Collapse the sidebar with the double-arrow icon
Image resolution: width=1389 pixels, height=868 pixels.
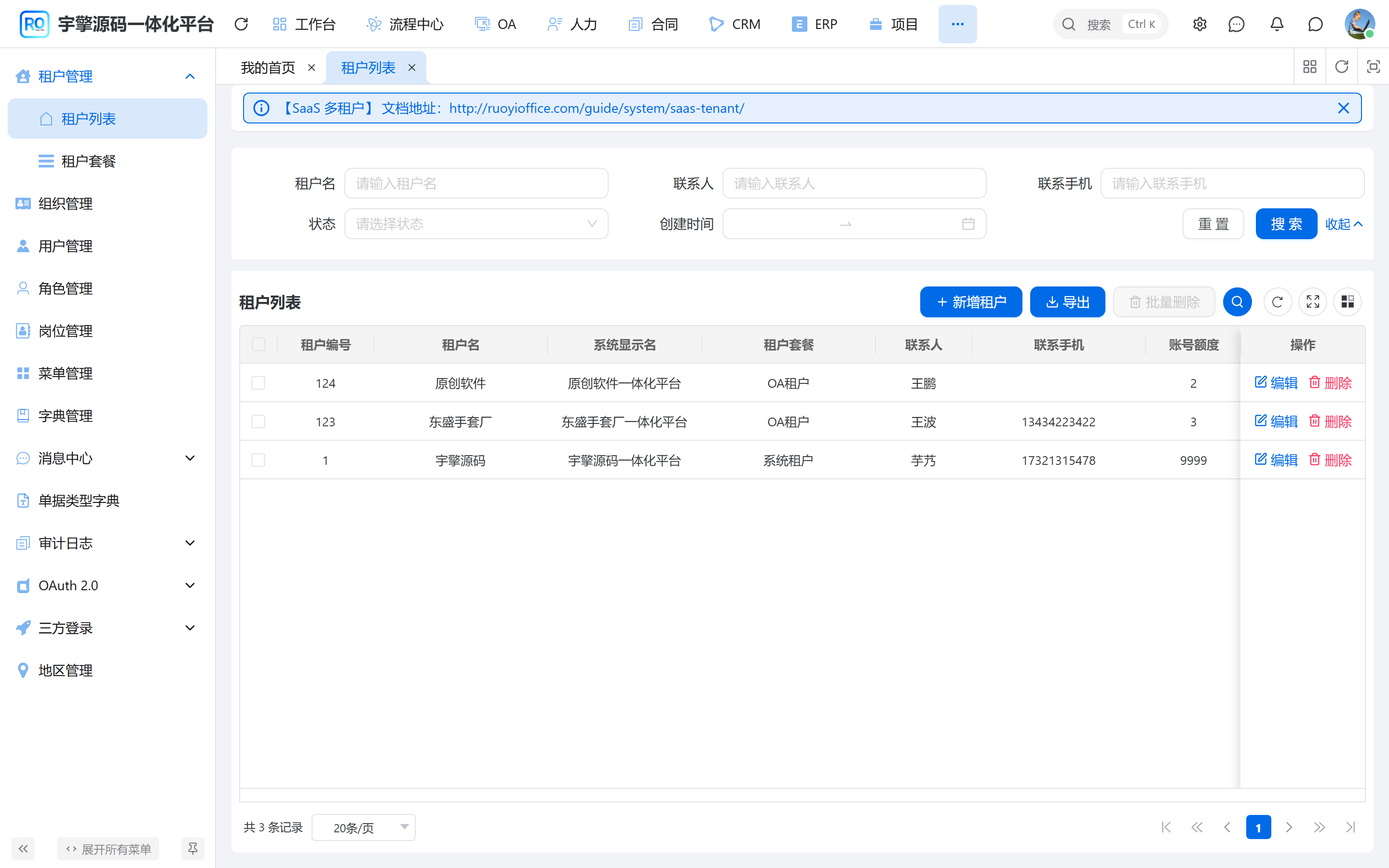23,849
